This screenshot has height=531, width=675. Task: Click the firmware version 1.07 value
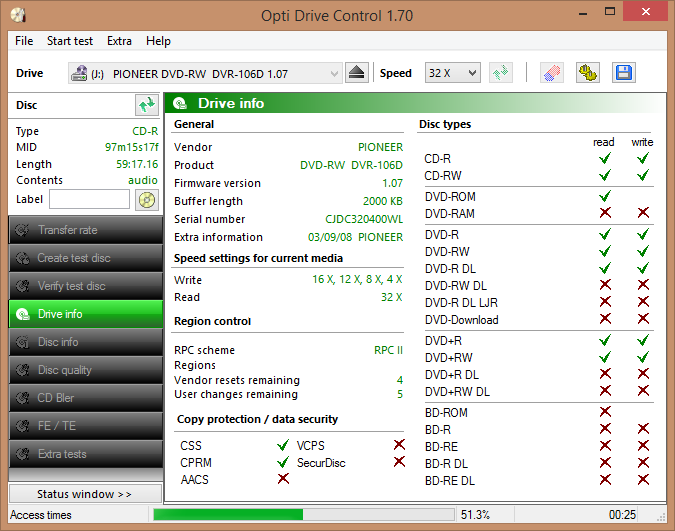pyautogui.click(x=393, y=183)
